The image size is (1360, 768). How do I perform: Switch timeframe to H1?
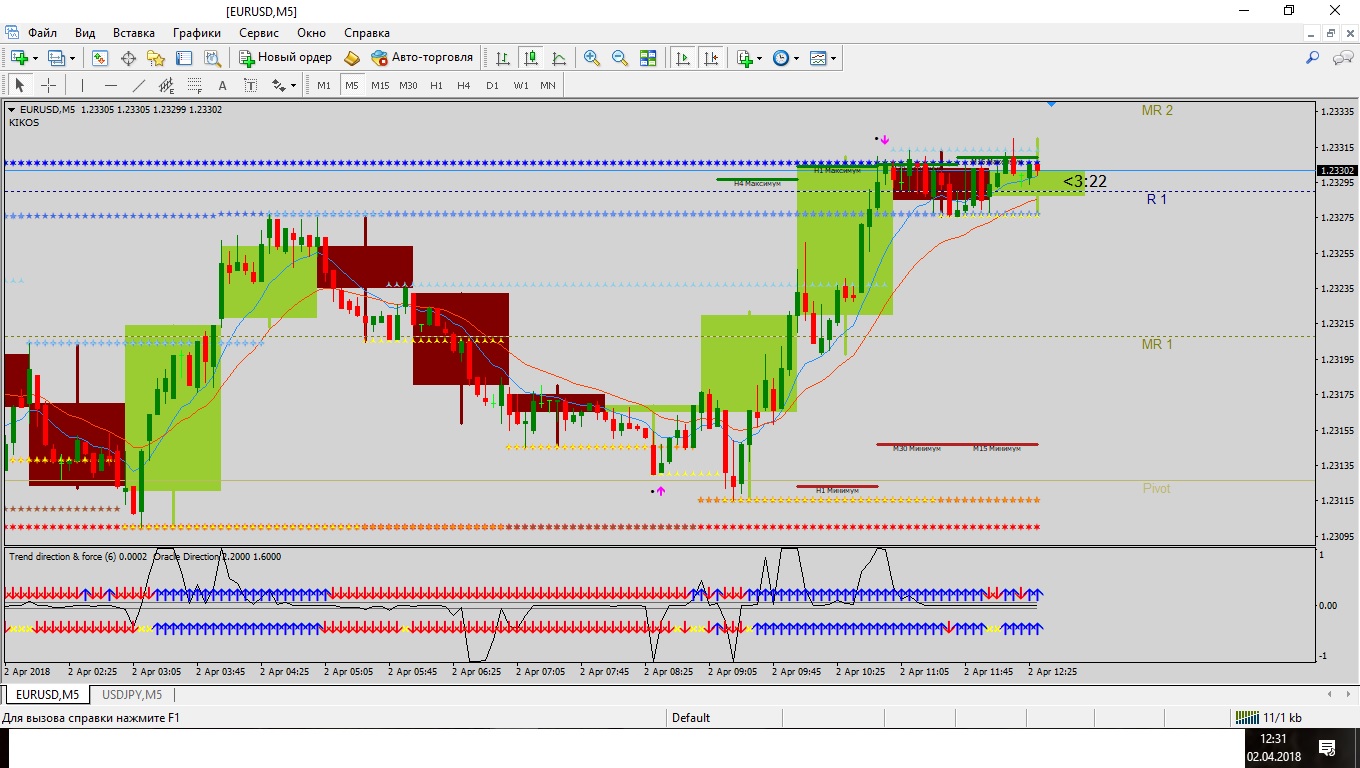tap(436, 85)
